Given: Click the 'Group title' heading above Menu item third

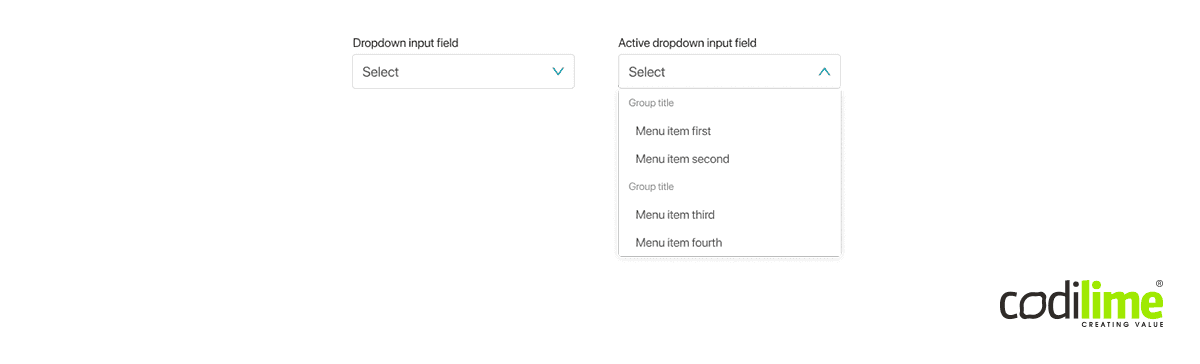Looking at the screenshot, I should click(x=651, y=187).
